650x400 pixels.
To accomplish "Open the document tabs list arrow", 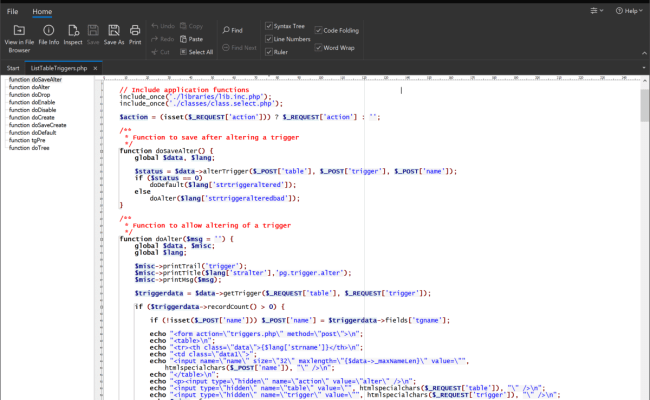I will point(644,68).
